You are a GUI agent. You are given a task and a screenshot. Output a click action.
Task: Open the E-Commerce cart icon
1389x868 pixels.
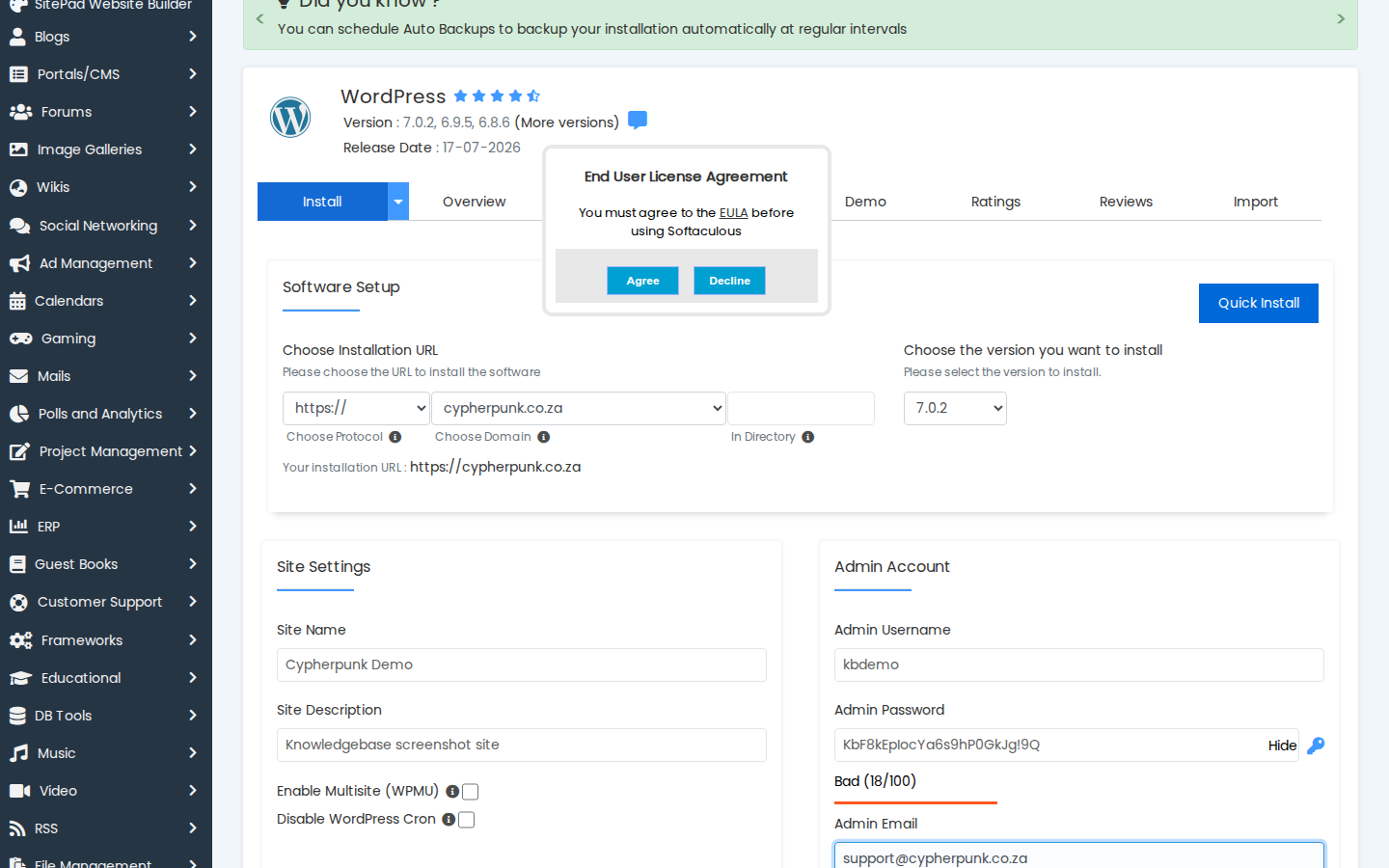tap(19, 489)
